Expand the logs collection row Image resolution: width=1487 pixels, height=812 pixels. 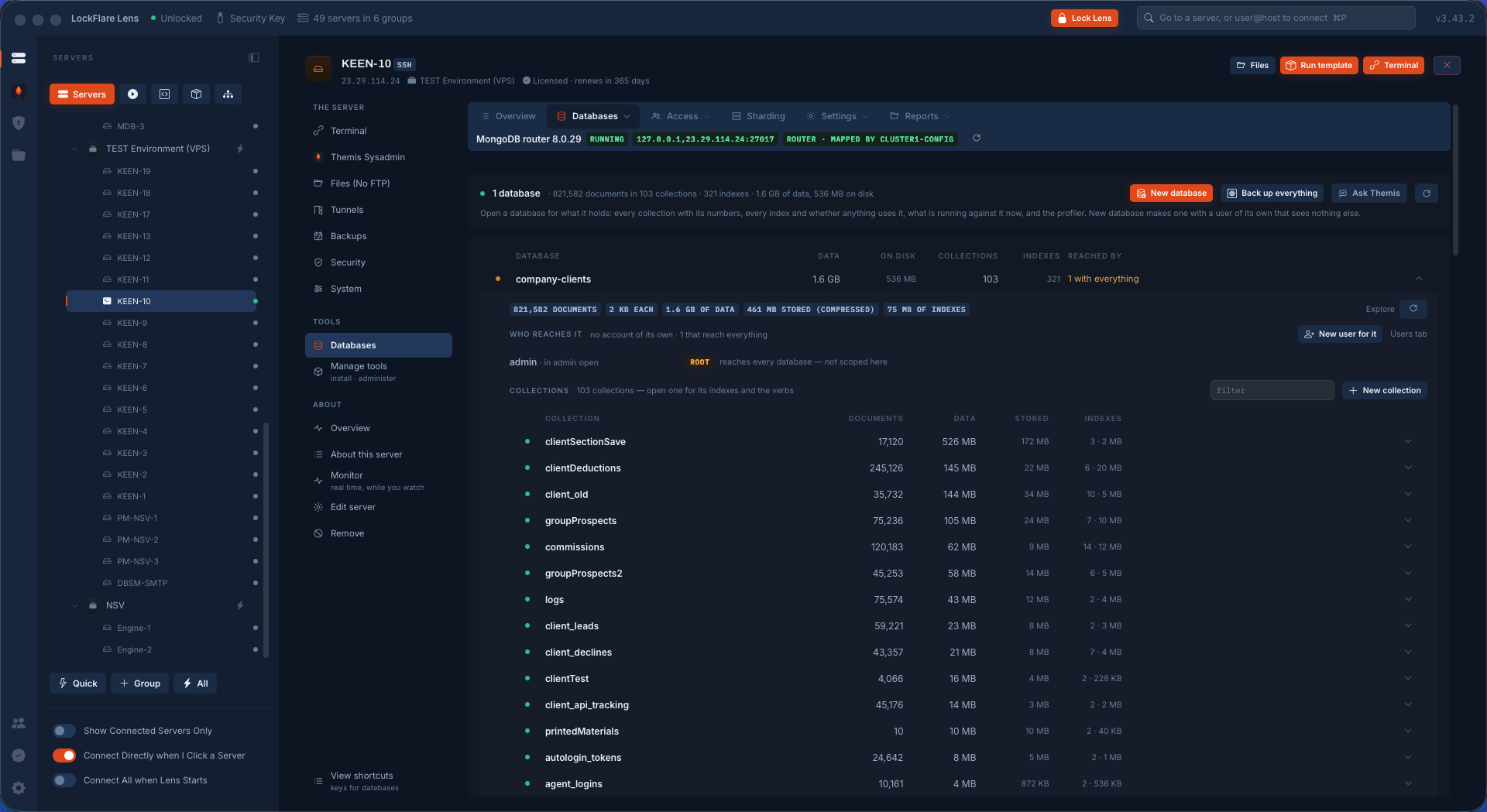pyautogui.click(x=1408, y=599)
